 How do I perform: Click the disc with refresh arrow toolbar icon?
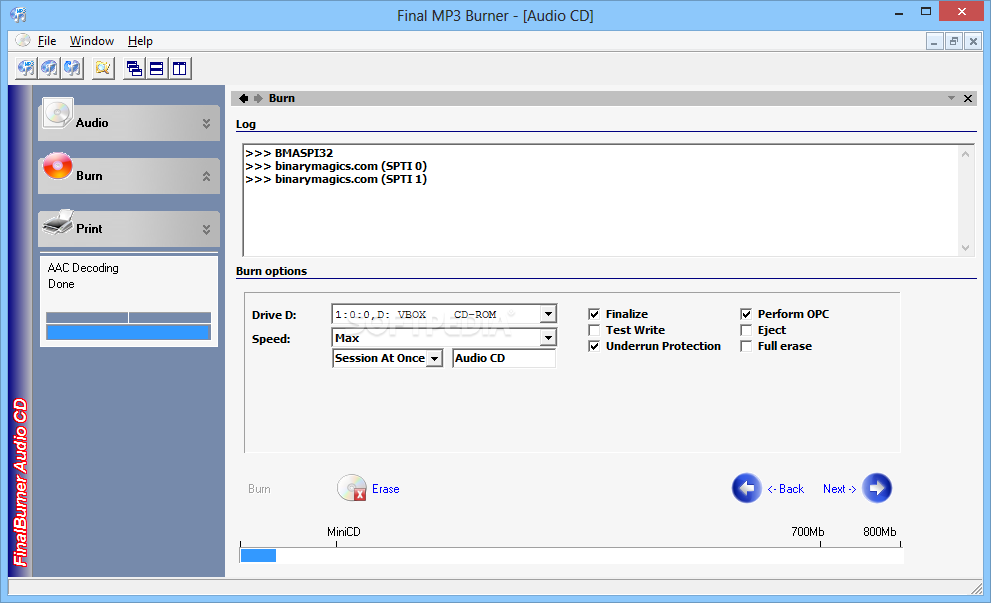[72, 68]
